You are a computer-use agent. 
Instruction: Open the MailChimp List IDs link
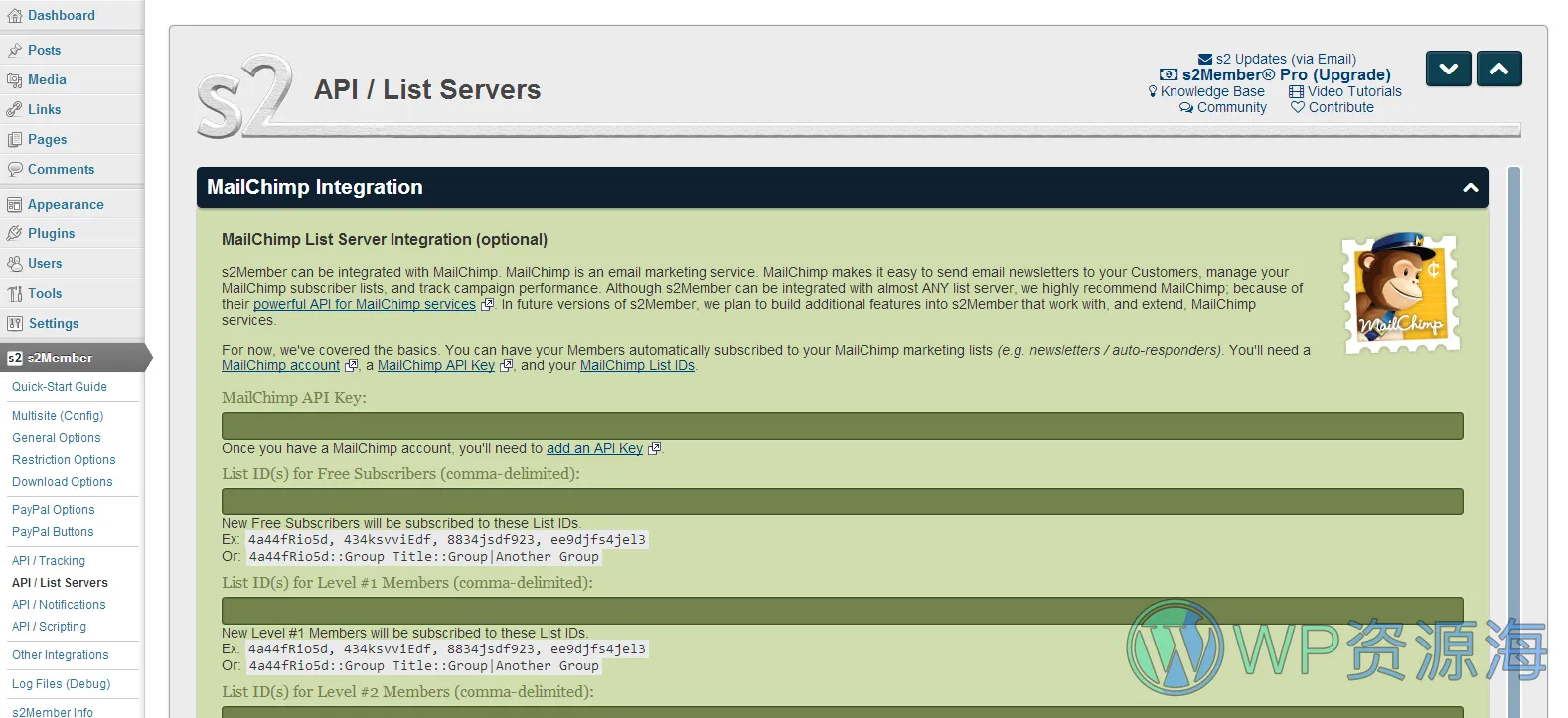(637, 365)
